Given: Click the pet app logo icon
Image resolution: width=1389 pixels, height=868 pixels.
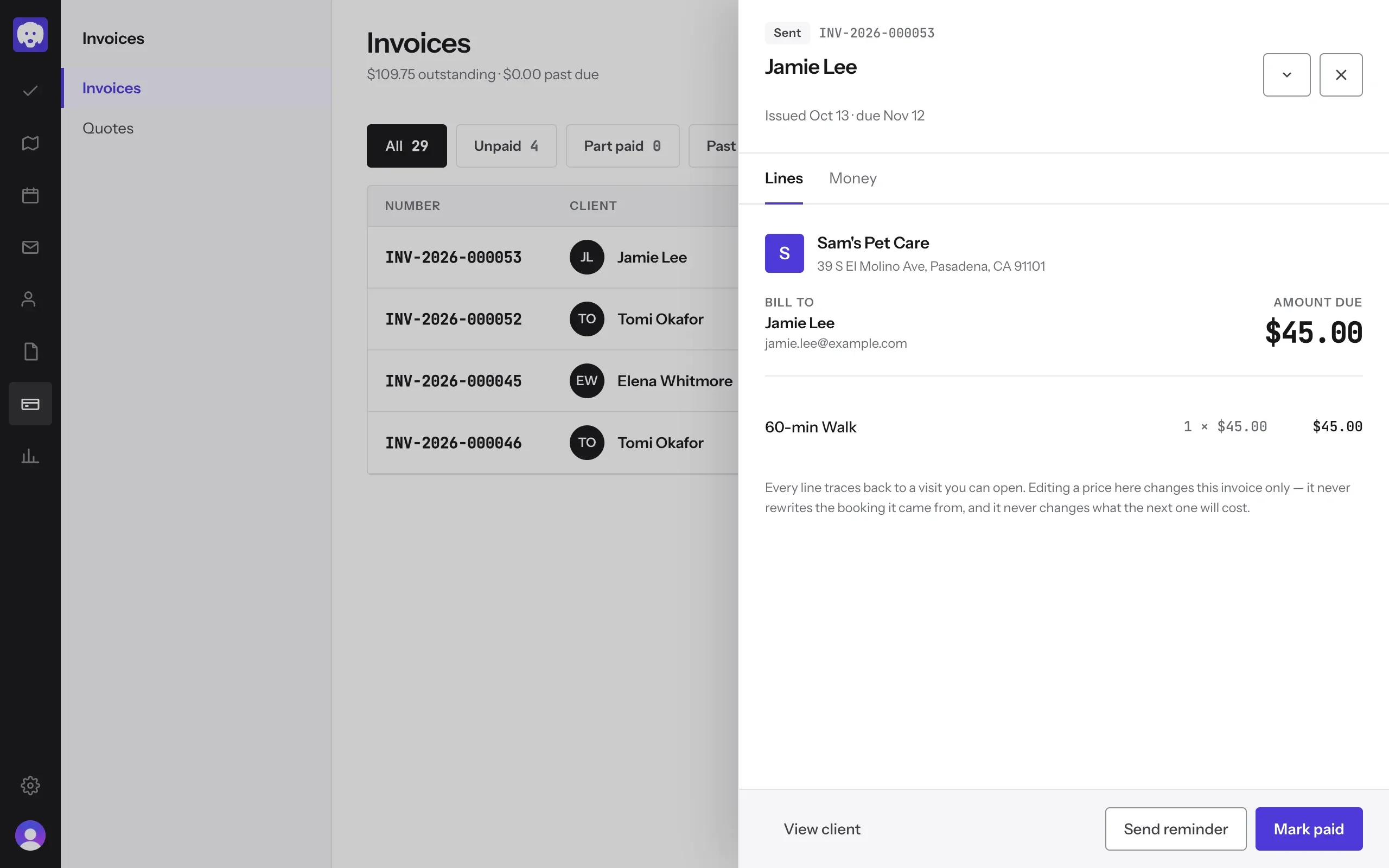Looking at the screenshot, I should pyautogui.click(x=30, y=34).
